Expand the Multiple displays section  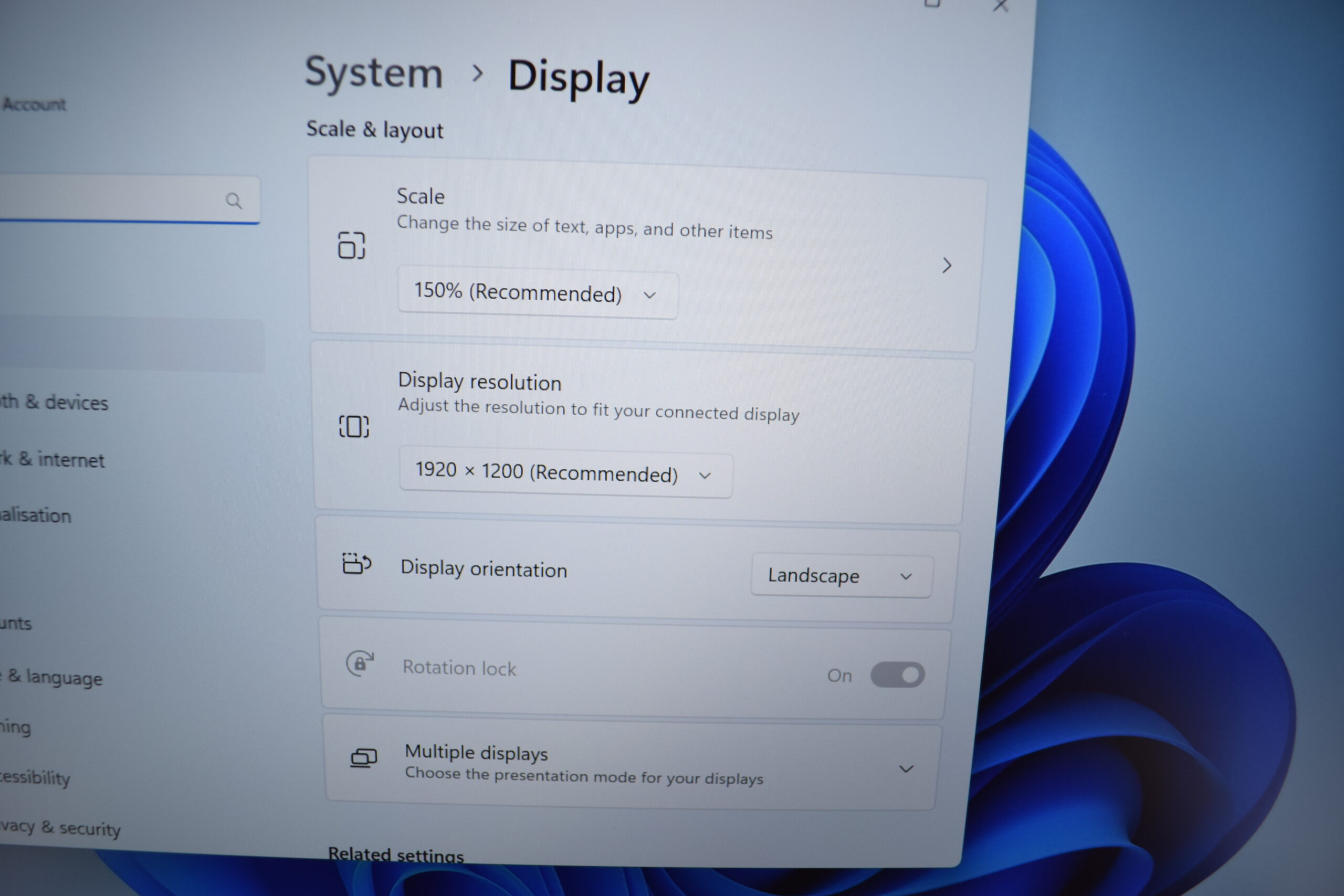906,769
